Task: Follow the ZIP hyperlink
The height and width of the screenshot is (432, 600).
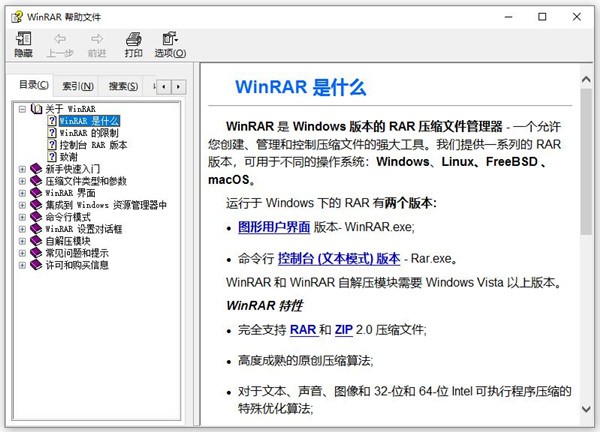Action: 343,329
